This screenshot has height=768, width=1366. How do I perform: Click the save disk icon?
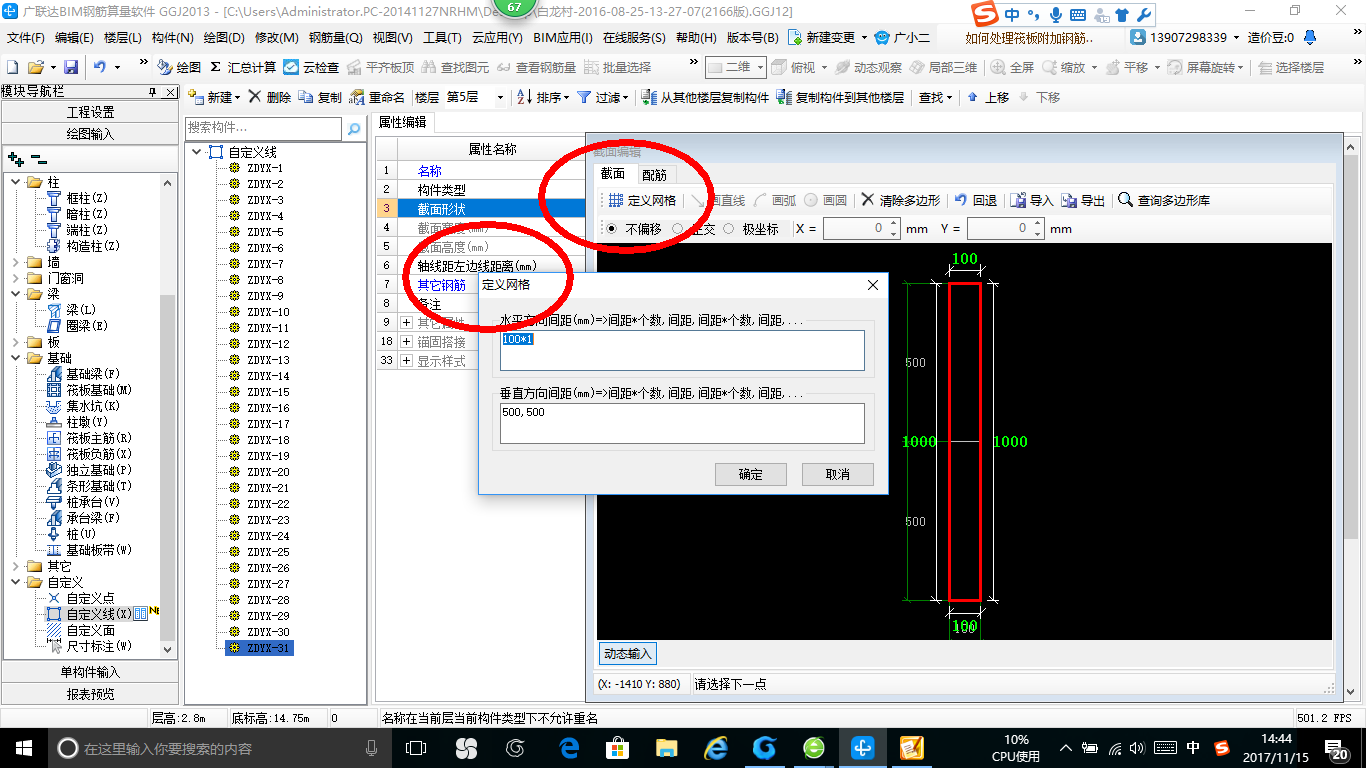[71, 67]
